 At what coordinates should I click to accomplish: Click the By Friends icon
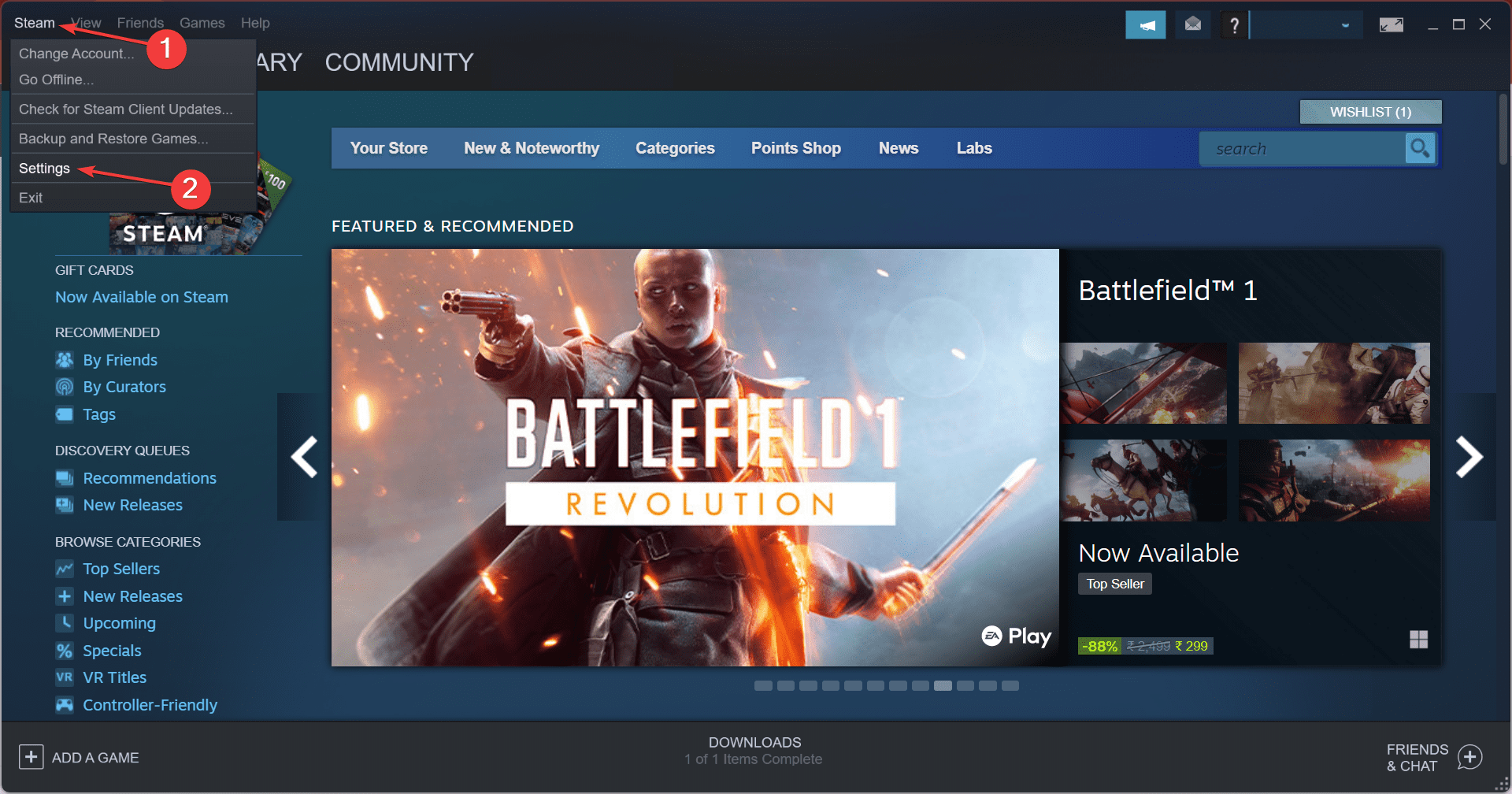(65, 360)
